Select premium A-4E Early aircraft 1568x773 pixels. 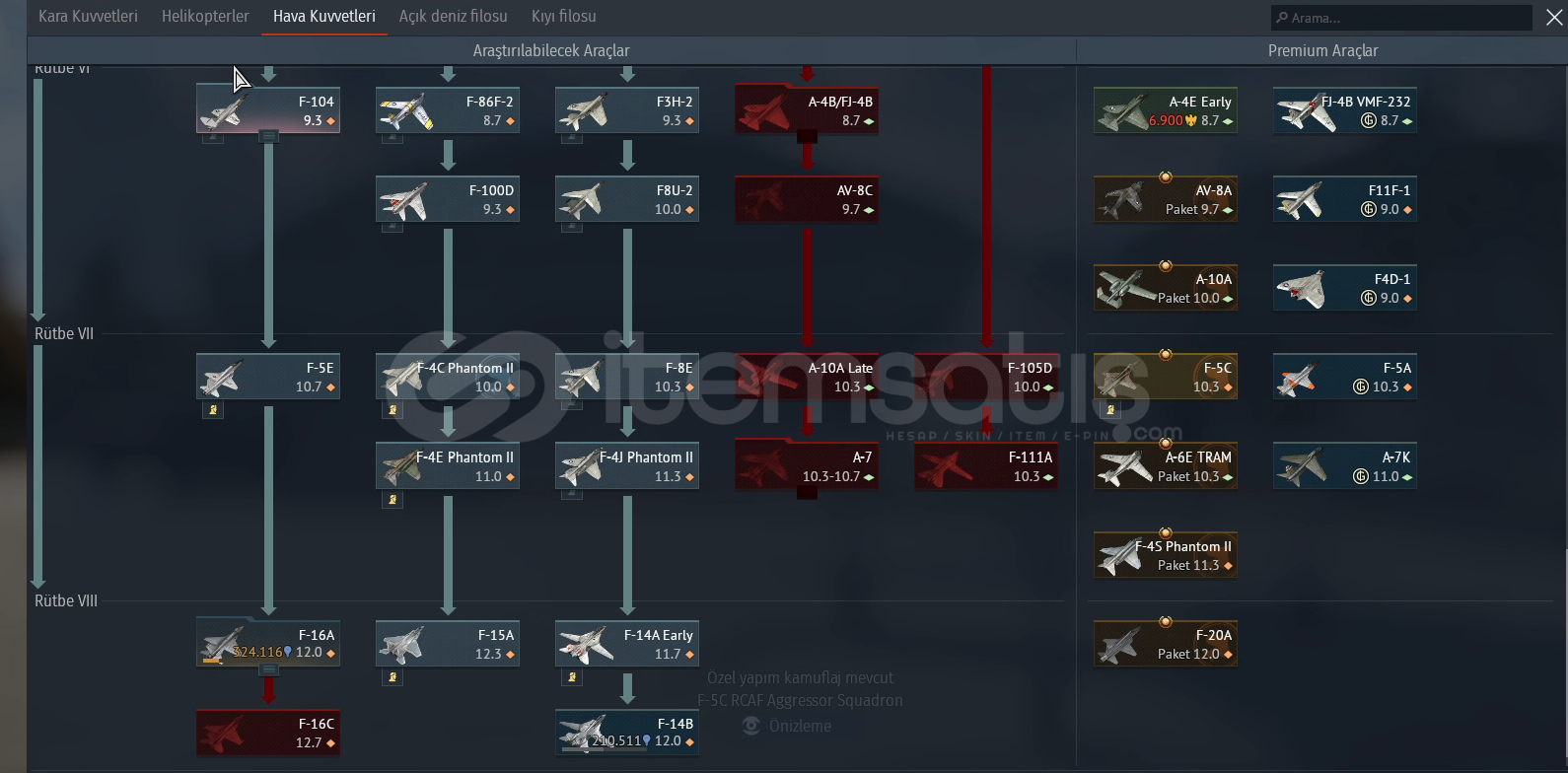1166,109
